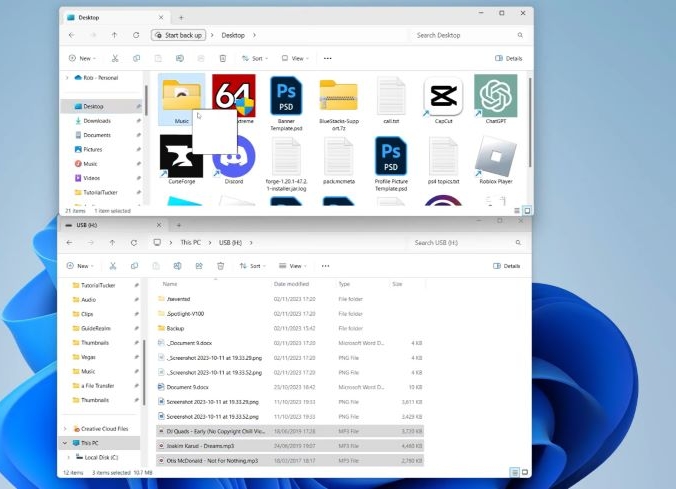
Task: Open See more menu in USB (H:) window
Action: [325, 266]
